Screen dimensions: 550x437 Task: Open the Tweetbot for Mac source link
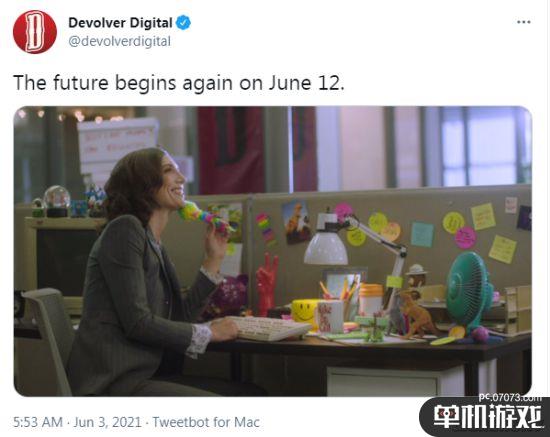tap(206, 422)
